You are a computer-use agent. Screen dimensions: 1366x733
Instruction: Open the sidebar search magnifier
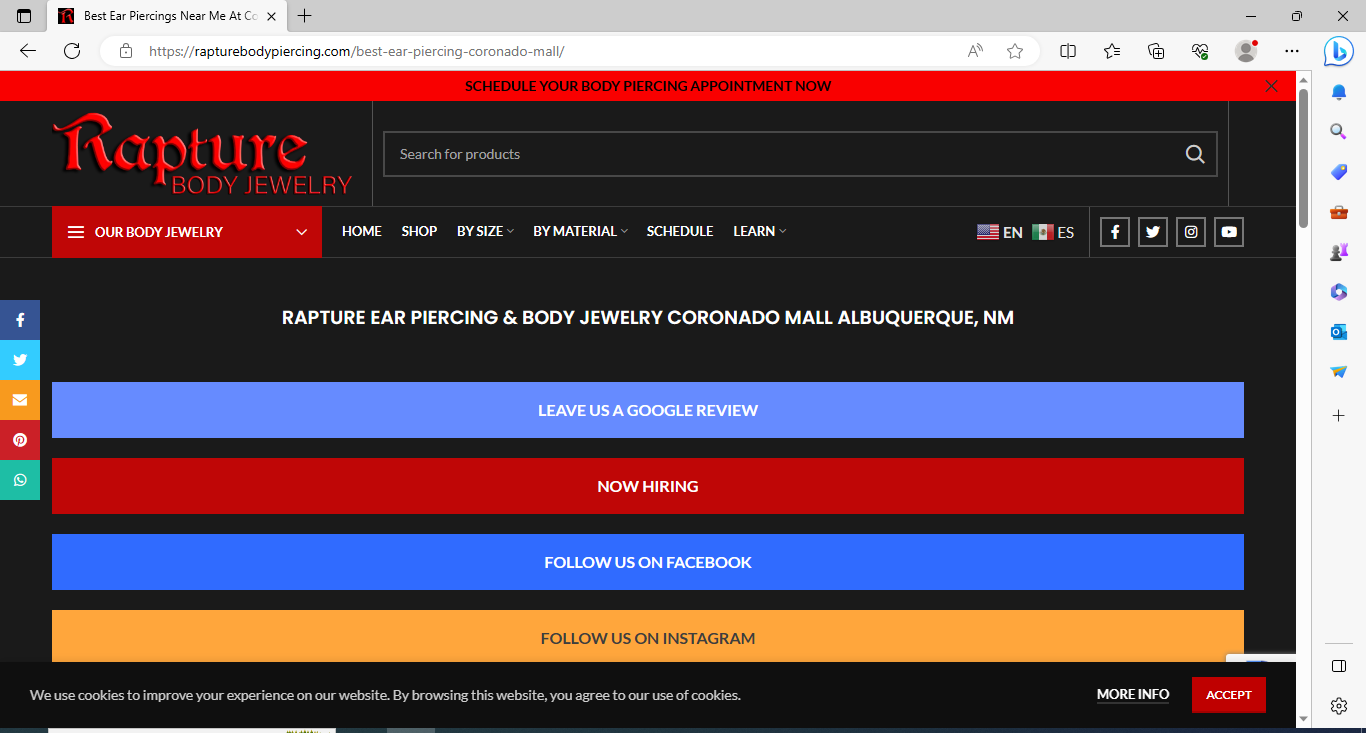click(1339, 132)
